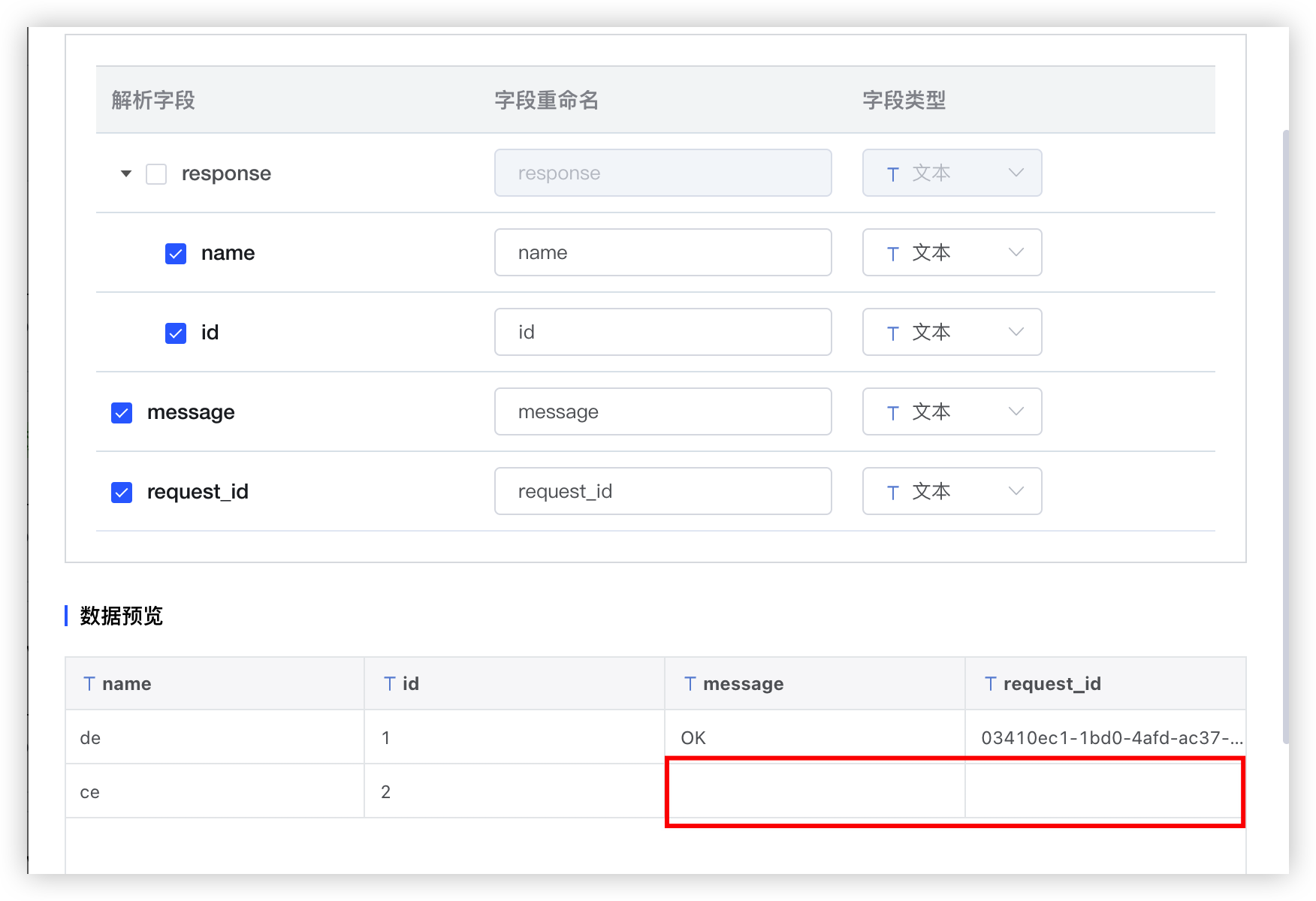Click the OK value in message column
The height and width of the screenshot is (901, 1316).
pos(693,737)
